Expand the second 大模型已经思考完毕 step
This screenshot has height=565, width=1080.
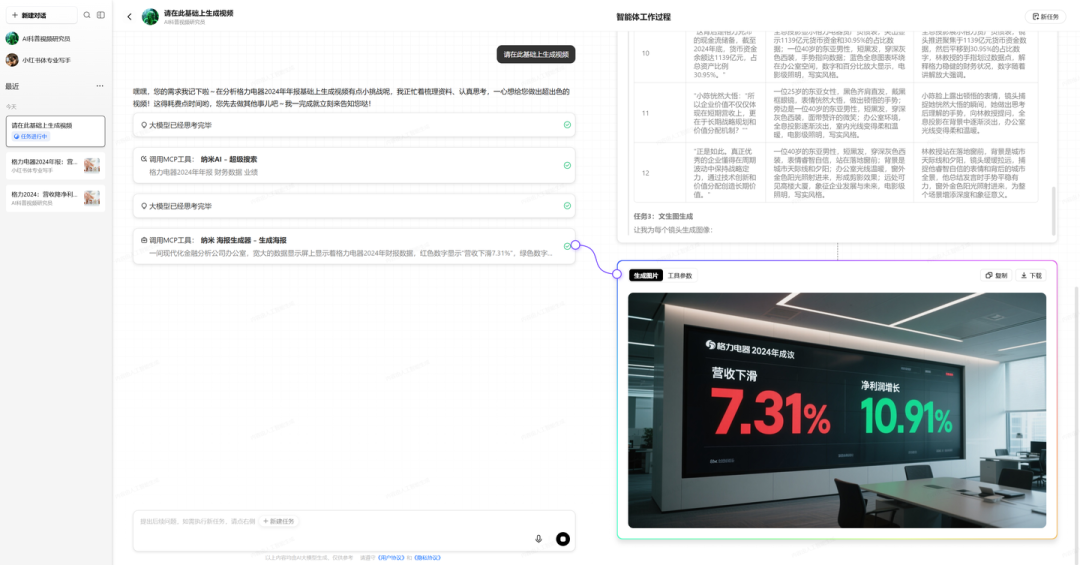coord(354,206)
